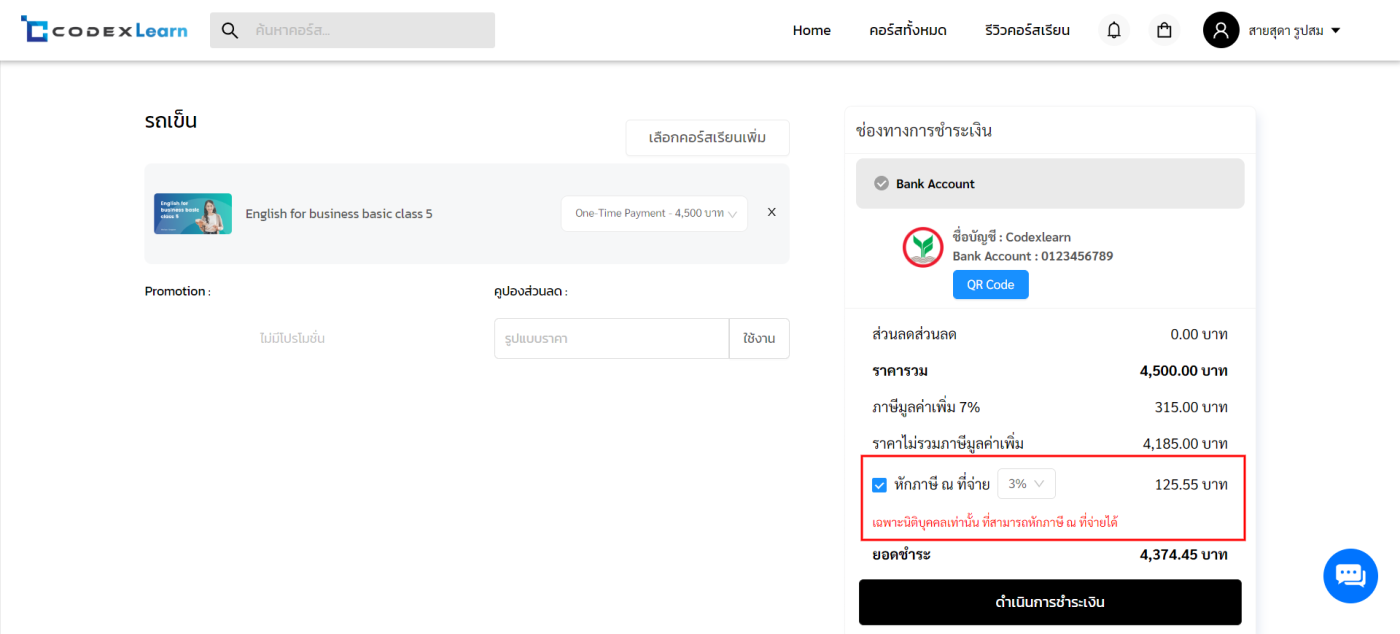Open the shopping bag cart icon
The height and width of the screenshot is (634, 1400).
(1164, 30)
